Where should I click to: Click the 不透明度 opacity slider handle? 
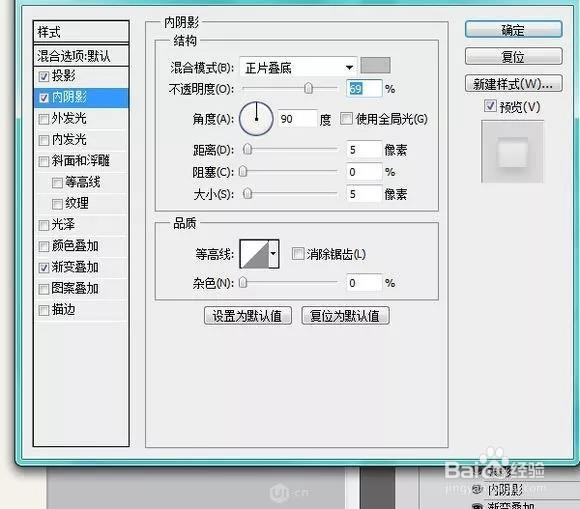(x=308, y=88)
